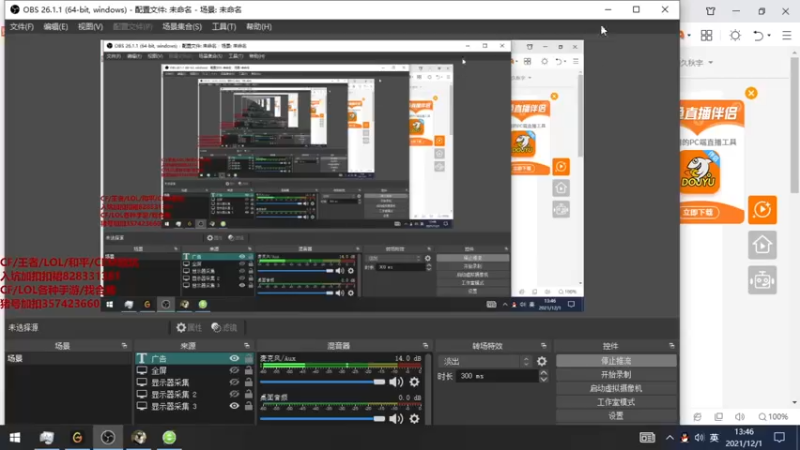Image resolution: width=800 pixels, height=450 pixels.
Task: Open transition properties gear next to 淡出
Action: pyautogui.click(x=542, y=361)
